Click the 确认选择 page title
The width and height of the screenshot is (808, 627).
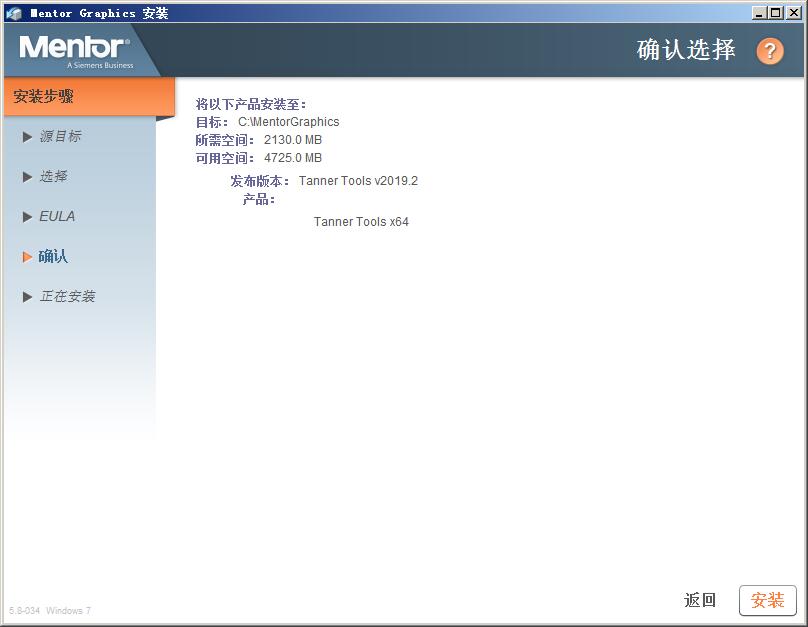(686, 50)
